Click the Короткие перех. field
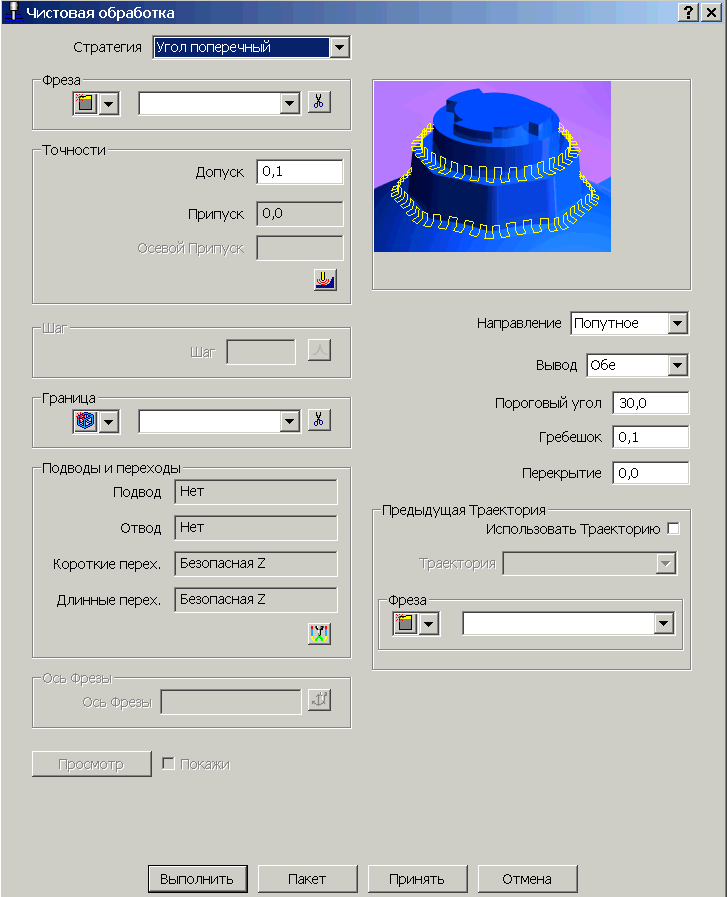The width and height of the screenshot is (727, 897). (x=256, y=564)
